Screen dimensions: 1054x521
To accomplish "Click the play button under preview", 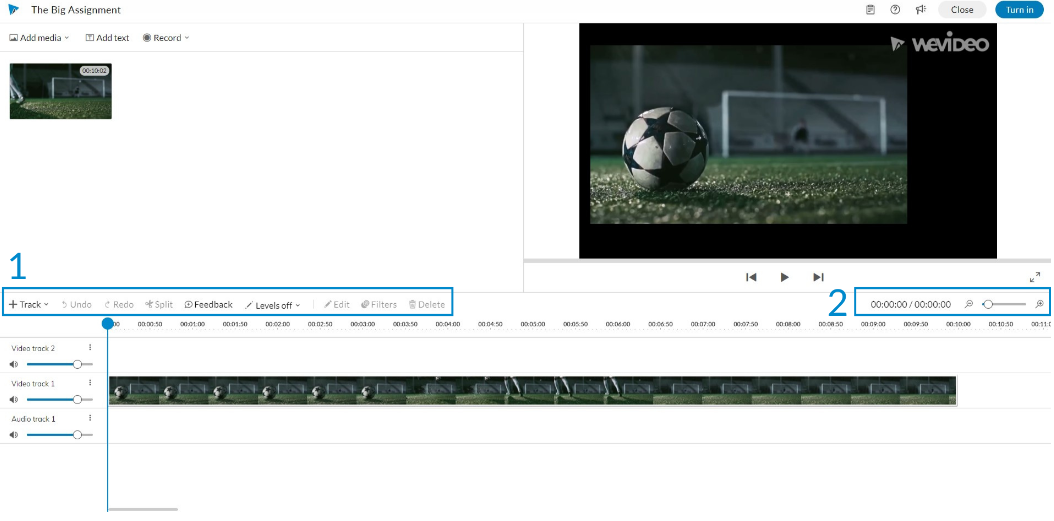I will point(784,277).
